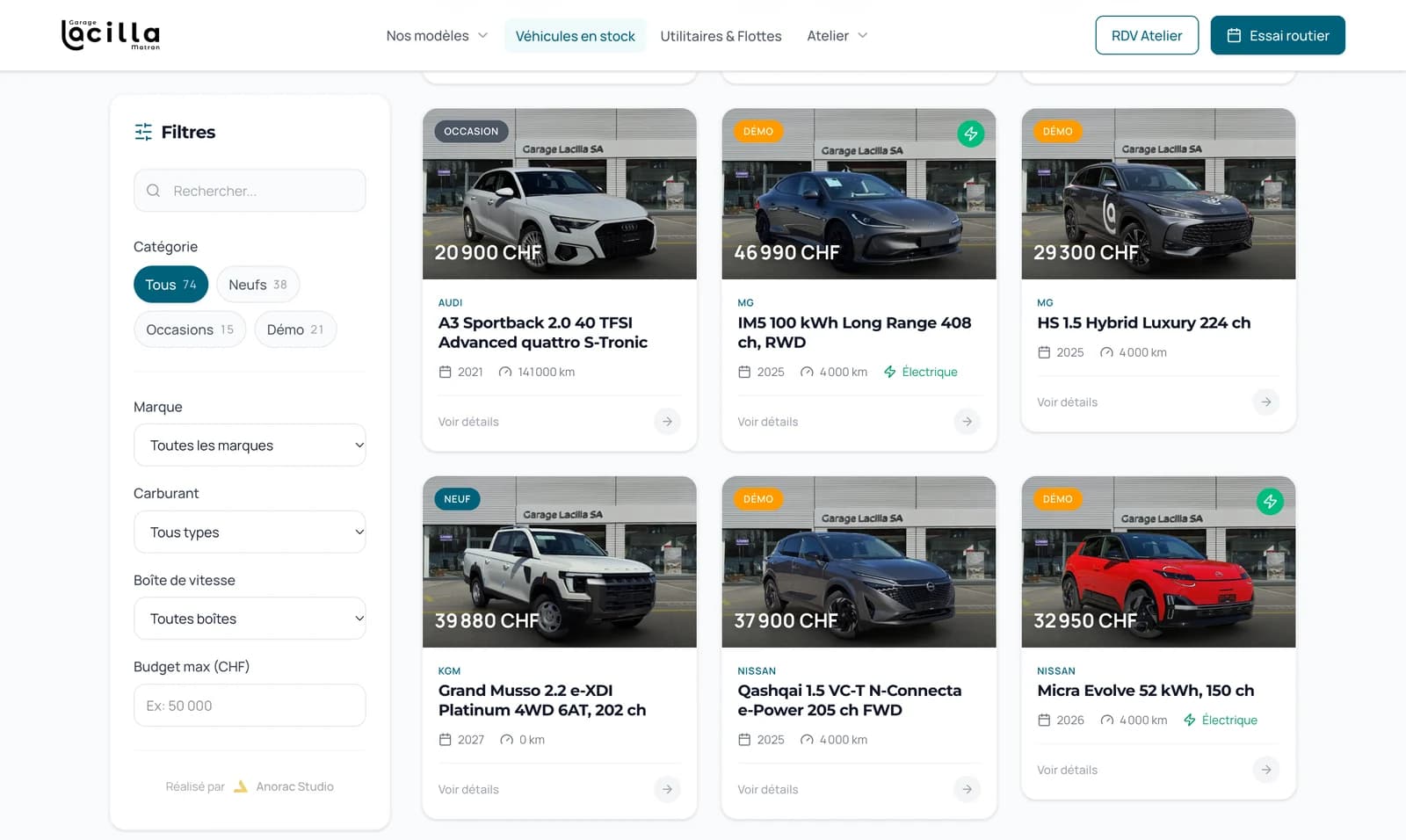This screenshot has height=840, width=1406.
Task: Open Voir détails for Audi A3 Sportback
Action: pos(468,422)
